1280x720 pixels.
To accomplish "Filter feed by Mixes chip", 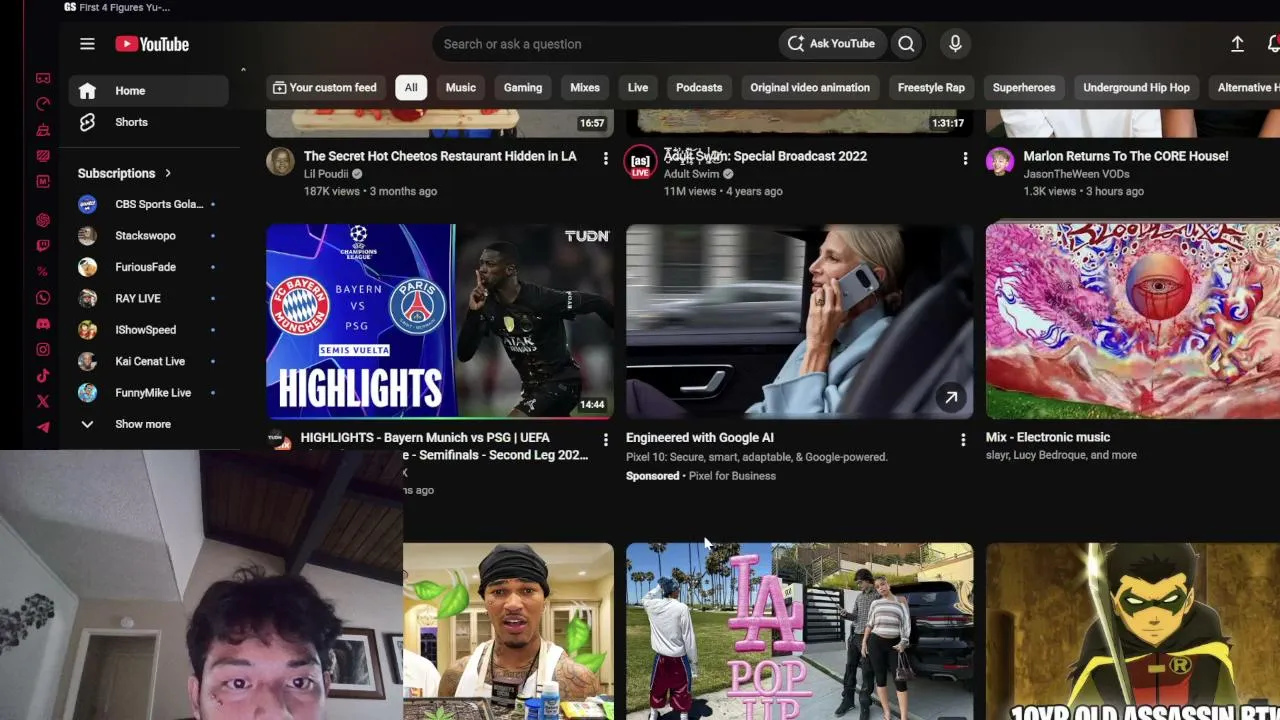I will click(585, 88).
